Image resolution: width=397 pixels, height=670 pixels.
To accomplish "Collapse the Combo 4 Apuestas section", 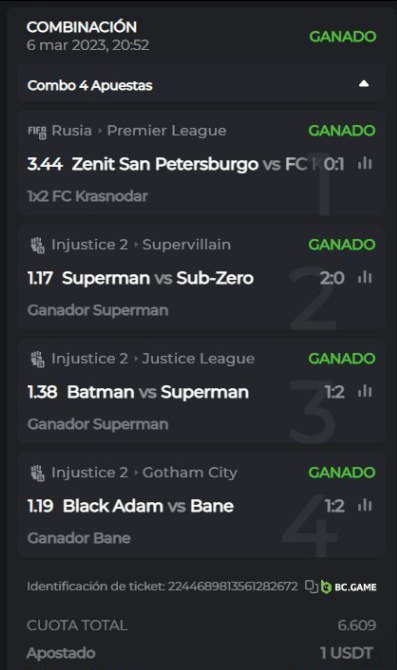I will click(364, 84).
